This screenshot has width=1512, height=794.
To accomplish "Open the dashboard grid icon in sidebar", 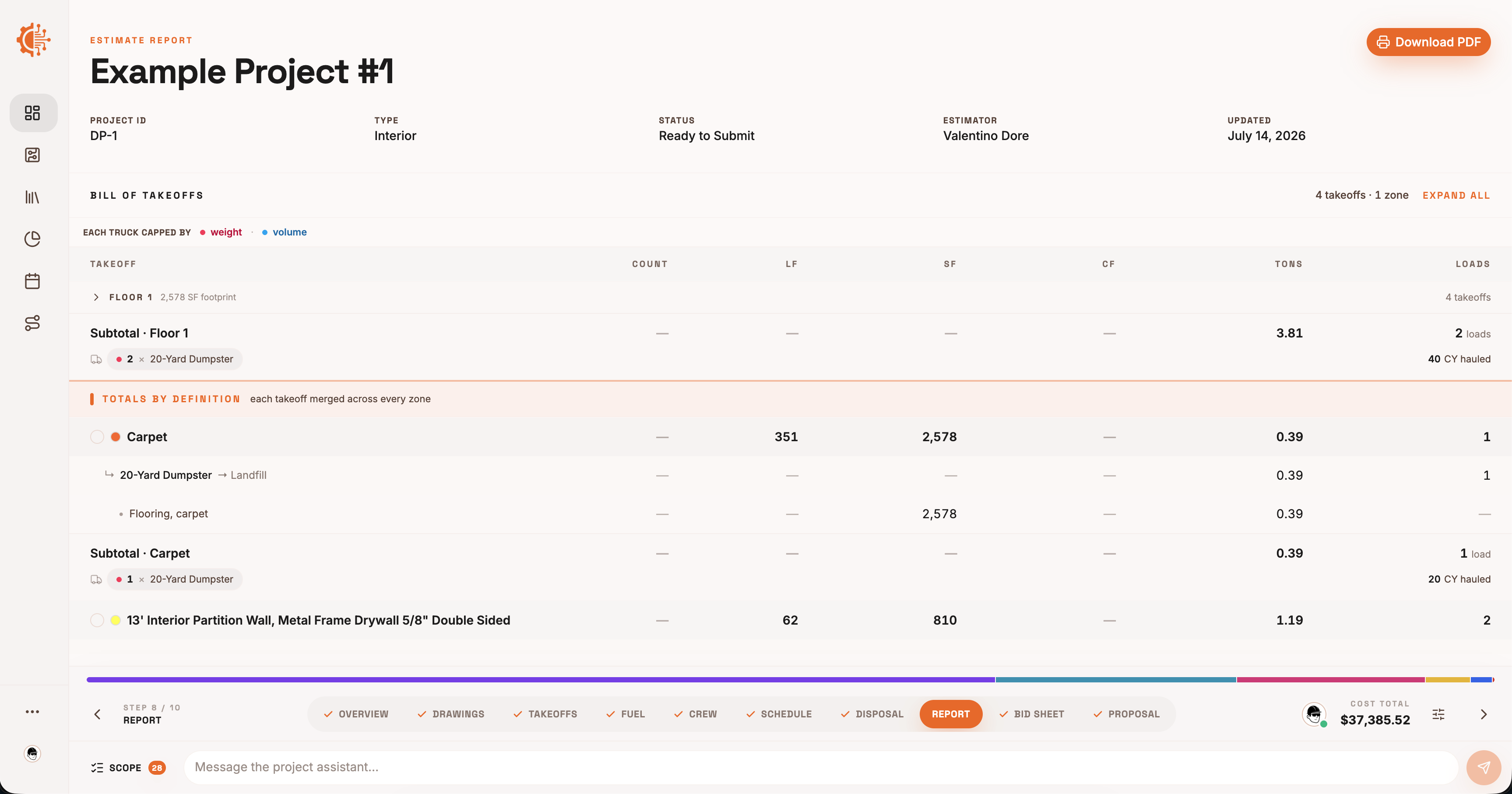I will [33, 112].
